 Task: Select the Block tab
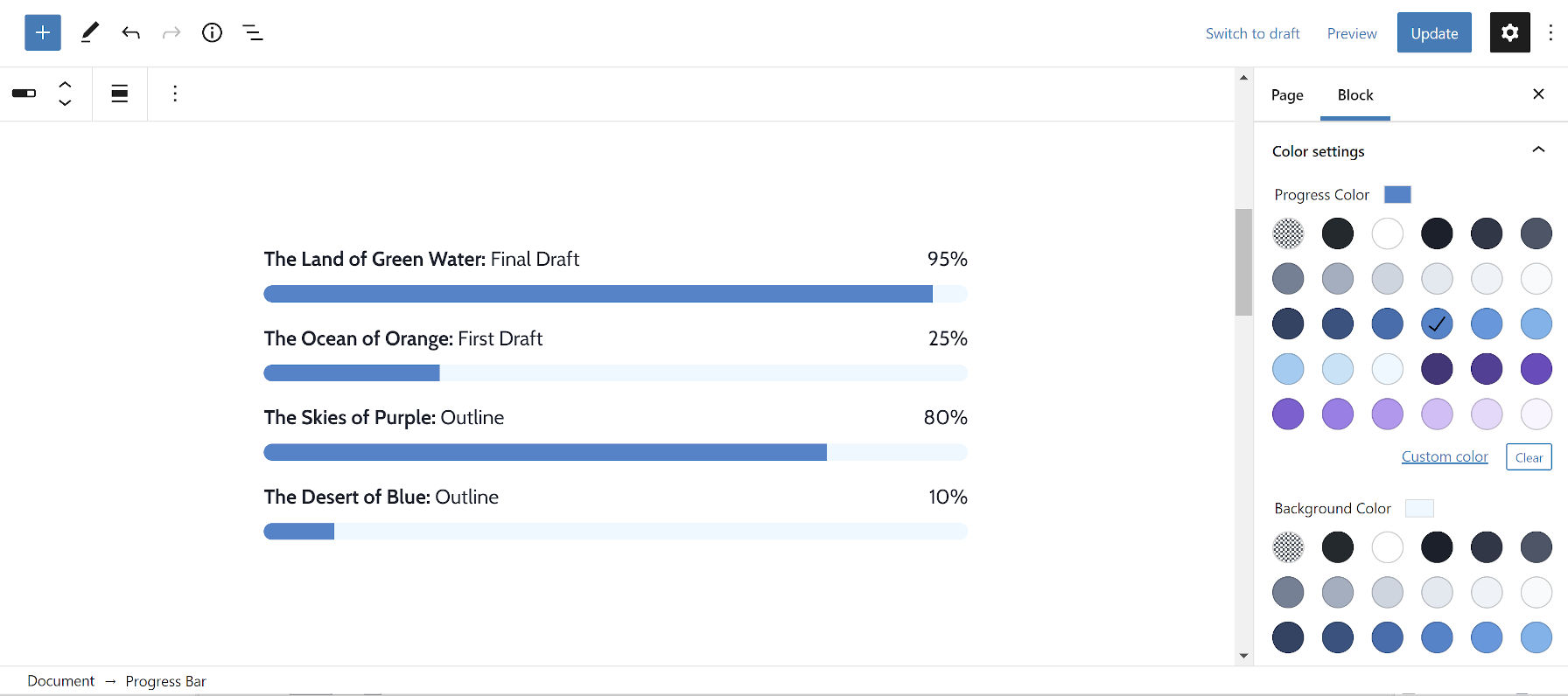pyautogui.click(x=1354, y=95)
